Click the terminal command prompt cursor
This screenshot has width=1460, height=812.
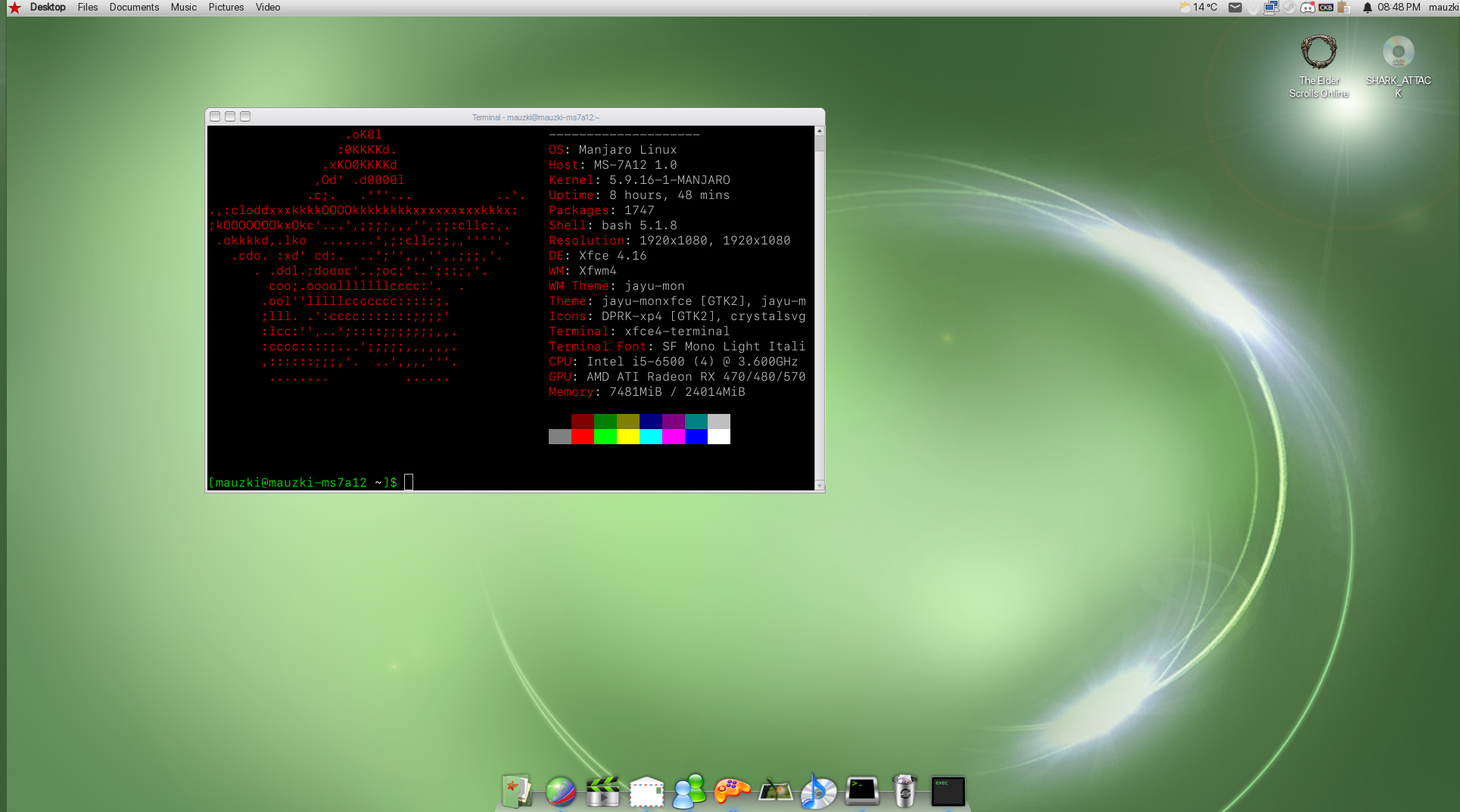click(x=409, y=483)
